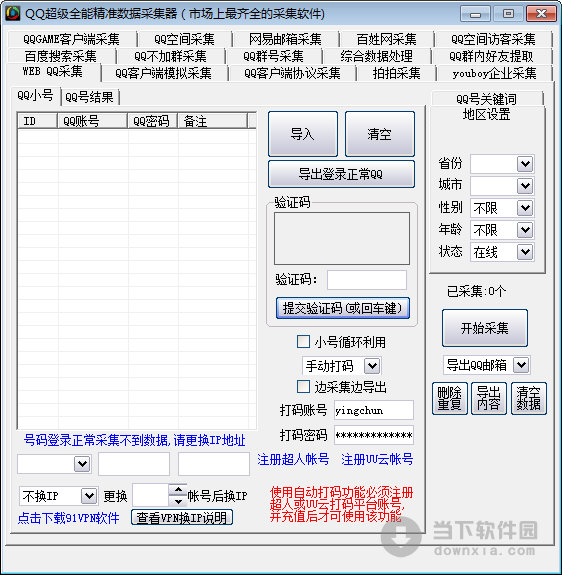562x575 pixels.
Task: Open the youboy企业采集 tab
Action: [494, 73]
